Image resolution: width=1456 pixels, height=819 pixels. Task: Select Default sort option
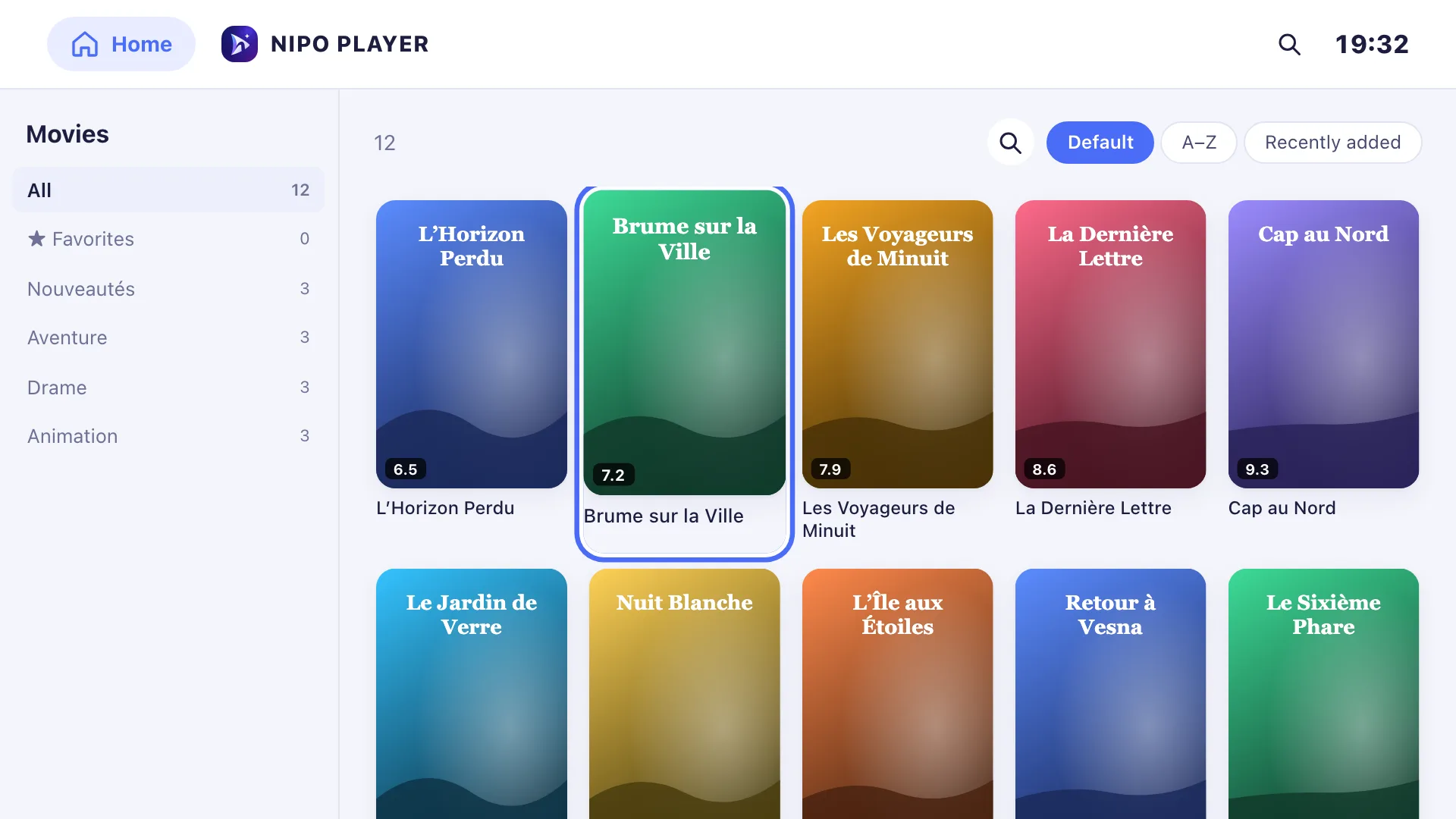[1100, 143]
